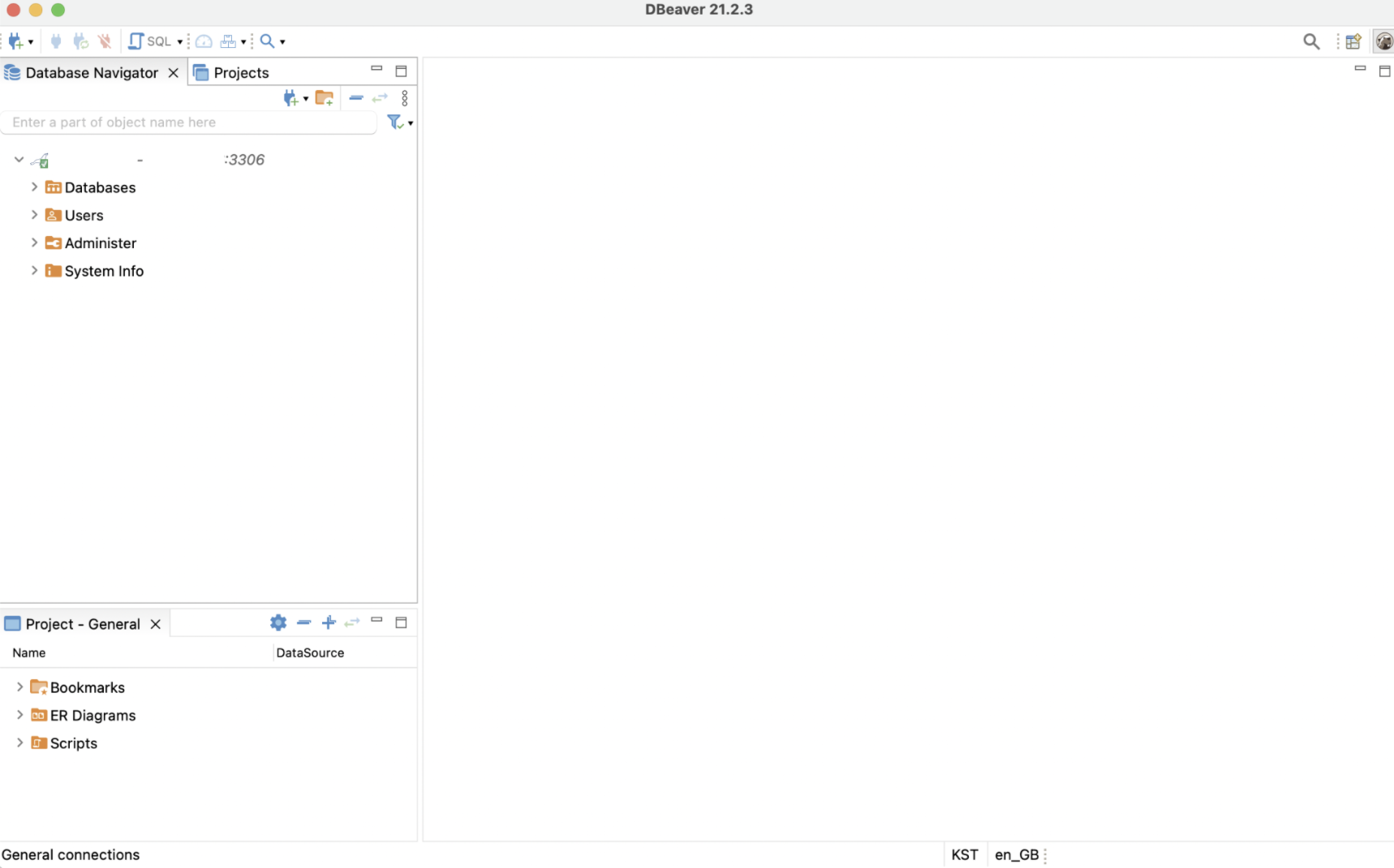Click the en_GB locale in status bar
This screenshot has width=1394, height=868.
pos(1017,855)
